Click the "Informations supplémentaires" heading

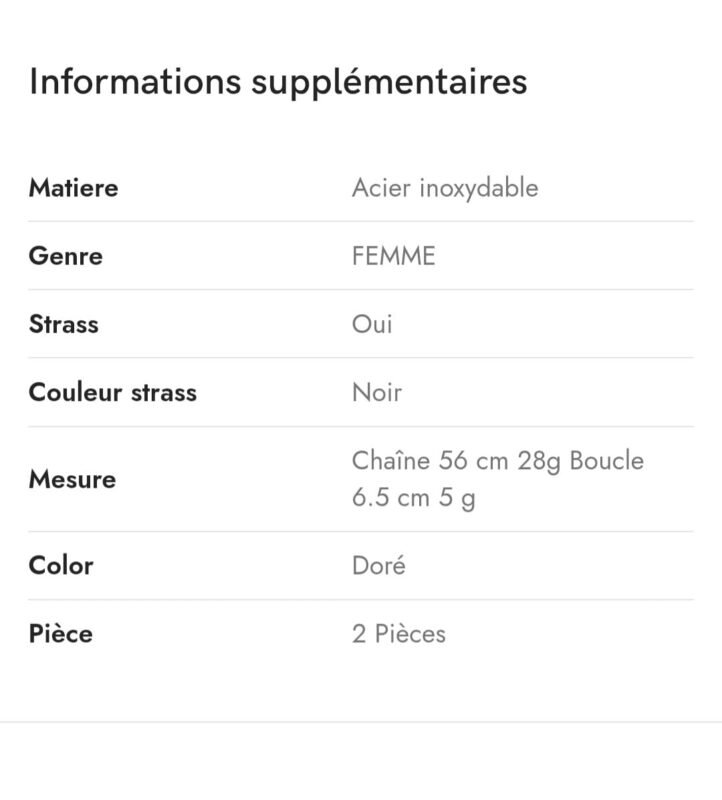tap(277, 81)
